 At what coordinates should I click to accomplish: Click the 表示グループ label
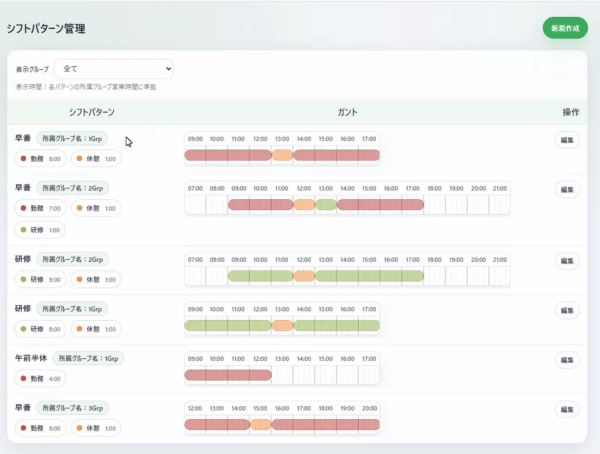point(32,69)
